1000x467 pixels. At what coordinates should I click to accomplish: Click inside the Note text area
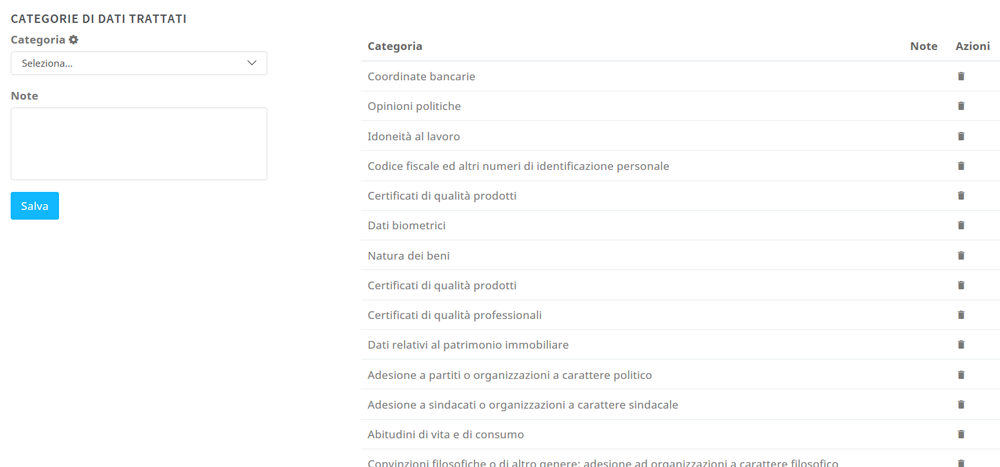tap(139, 144)
